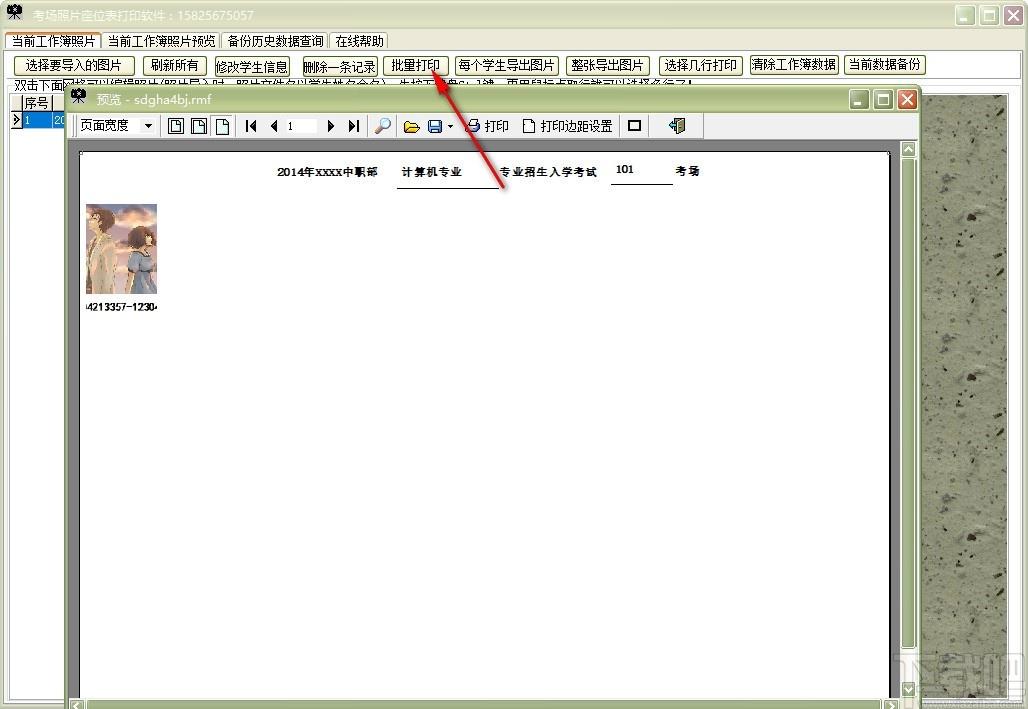Click the 批量打印 button
The image size is (1028, 709).
coord(416,66)
